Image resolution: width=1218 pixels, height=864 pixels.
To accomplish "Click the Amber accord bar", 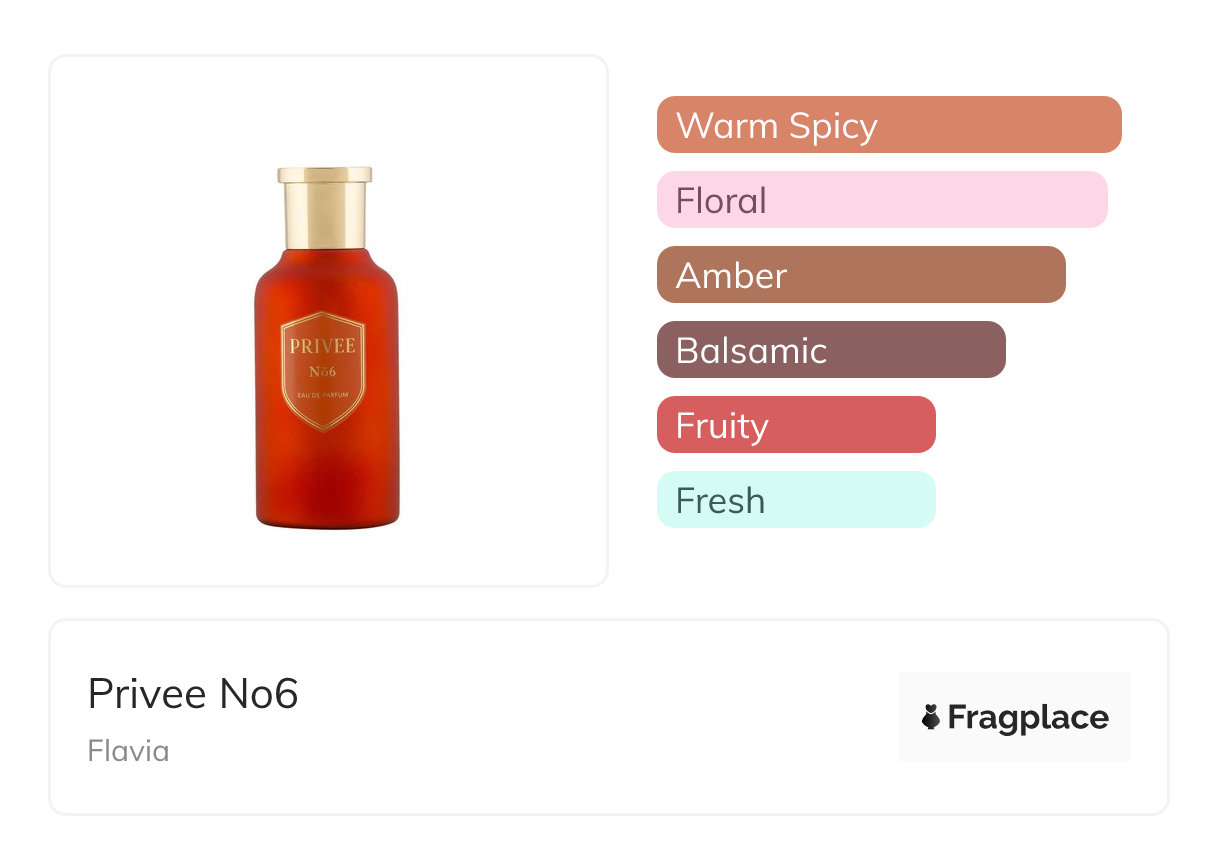I will [861, 275].
